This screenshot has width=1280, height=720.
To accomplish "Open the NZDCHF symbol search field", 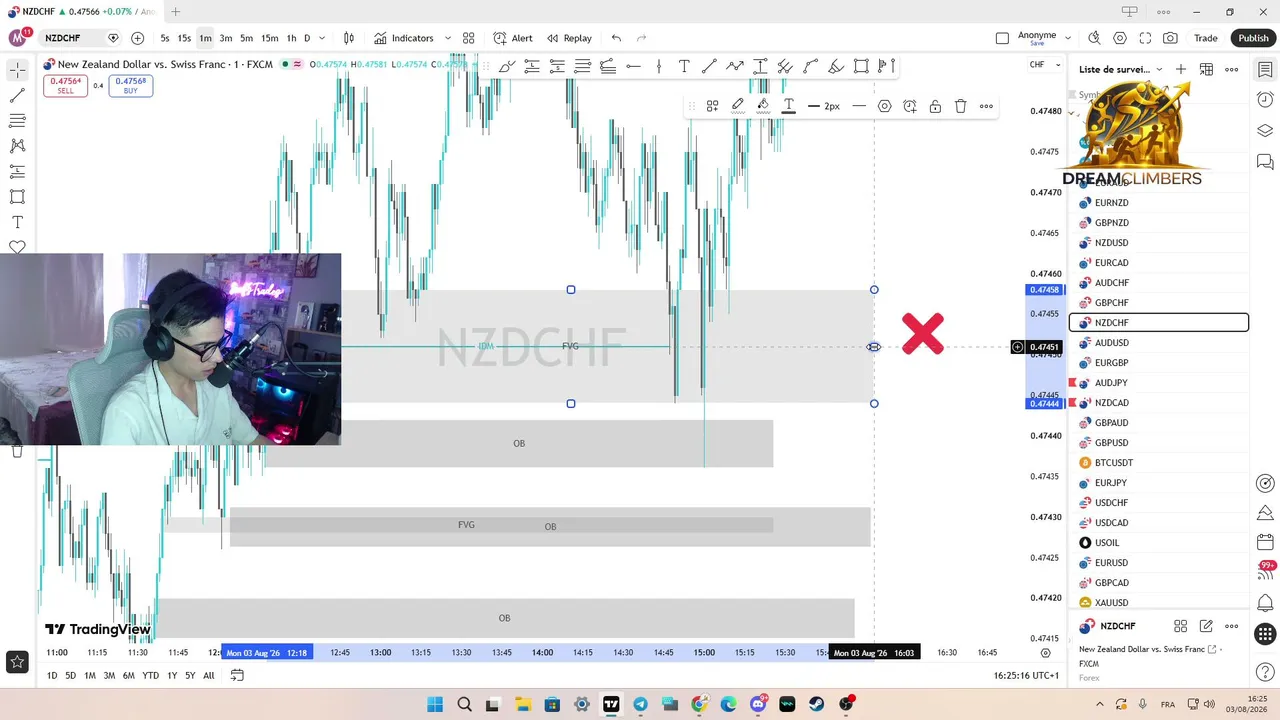I will click(x=73, y=38).
